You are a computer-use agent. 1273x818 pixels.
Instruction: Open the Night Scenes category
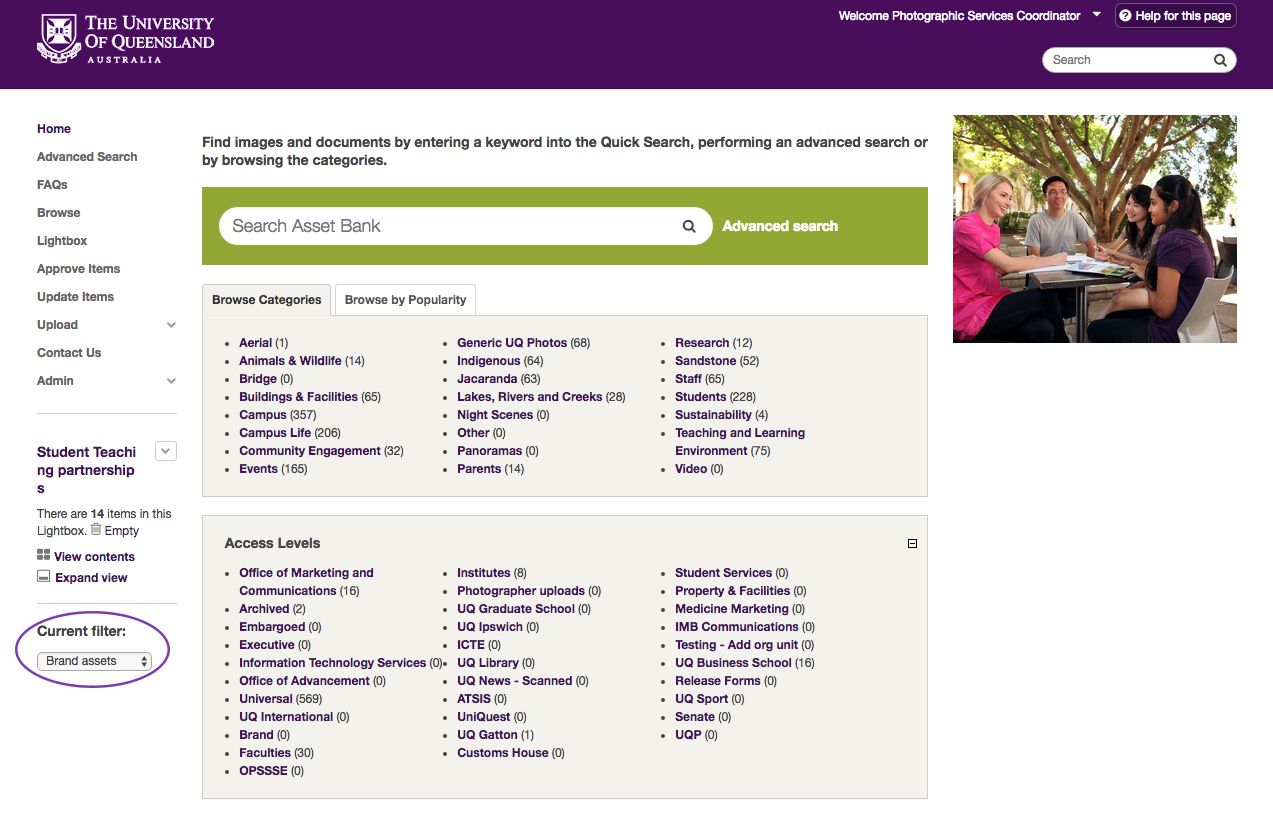(495, 415)
